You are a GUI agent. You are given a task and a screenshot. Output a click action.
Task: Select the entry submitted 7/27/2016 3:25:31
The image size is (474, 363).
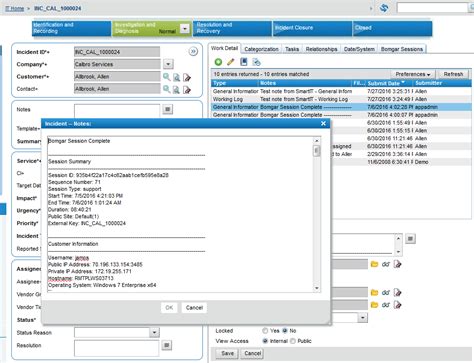(x=341, y=91)
